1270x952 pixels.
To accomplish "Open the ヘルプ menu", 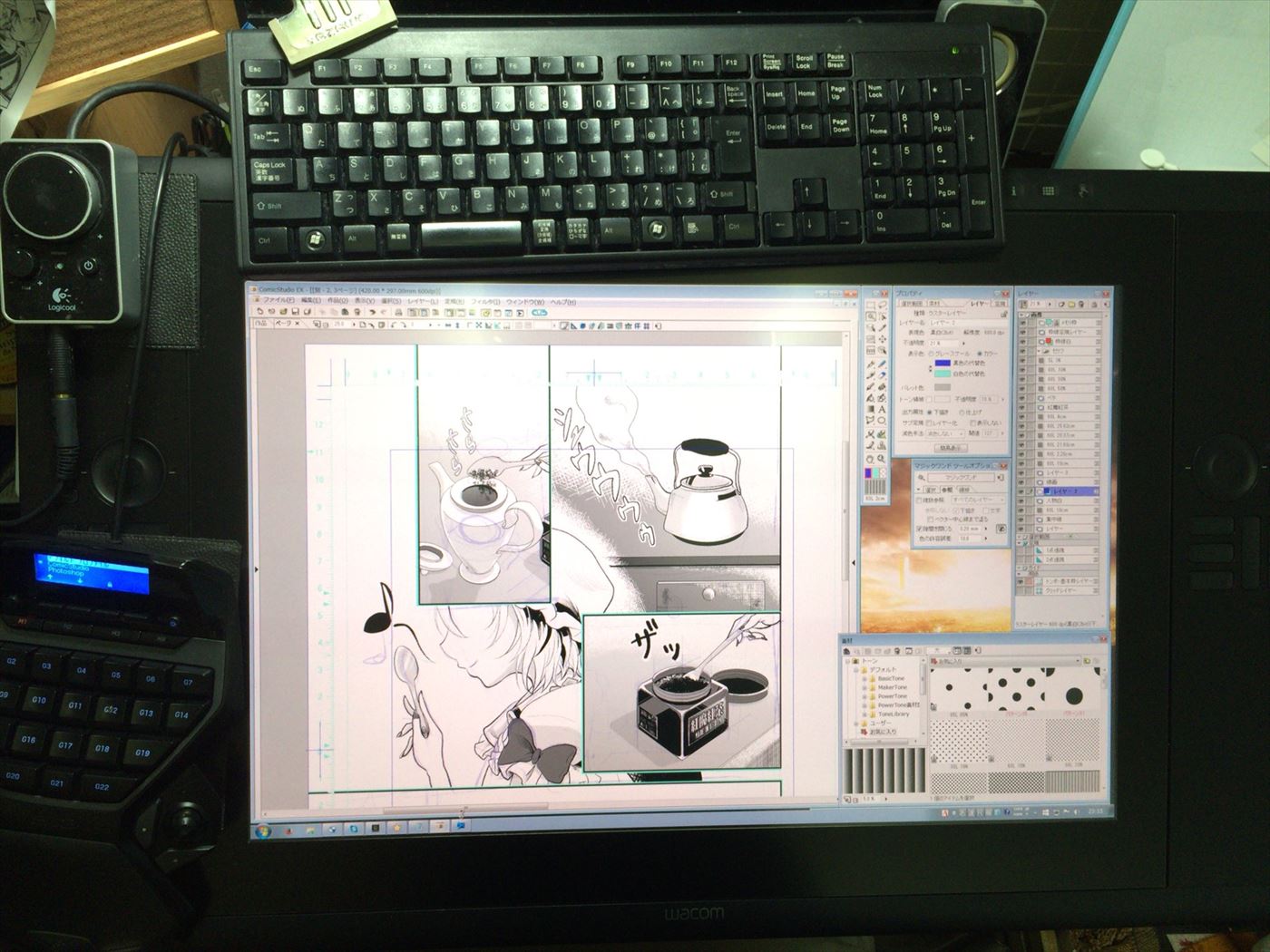I will click(562, 300).
